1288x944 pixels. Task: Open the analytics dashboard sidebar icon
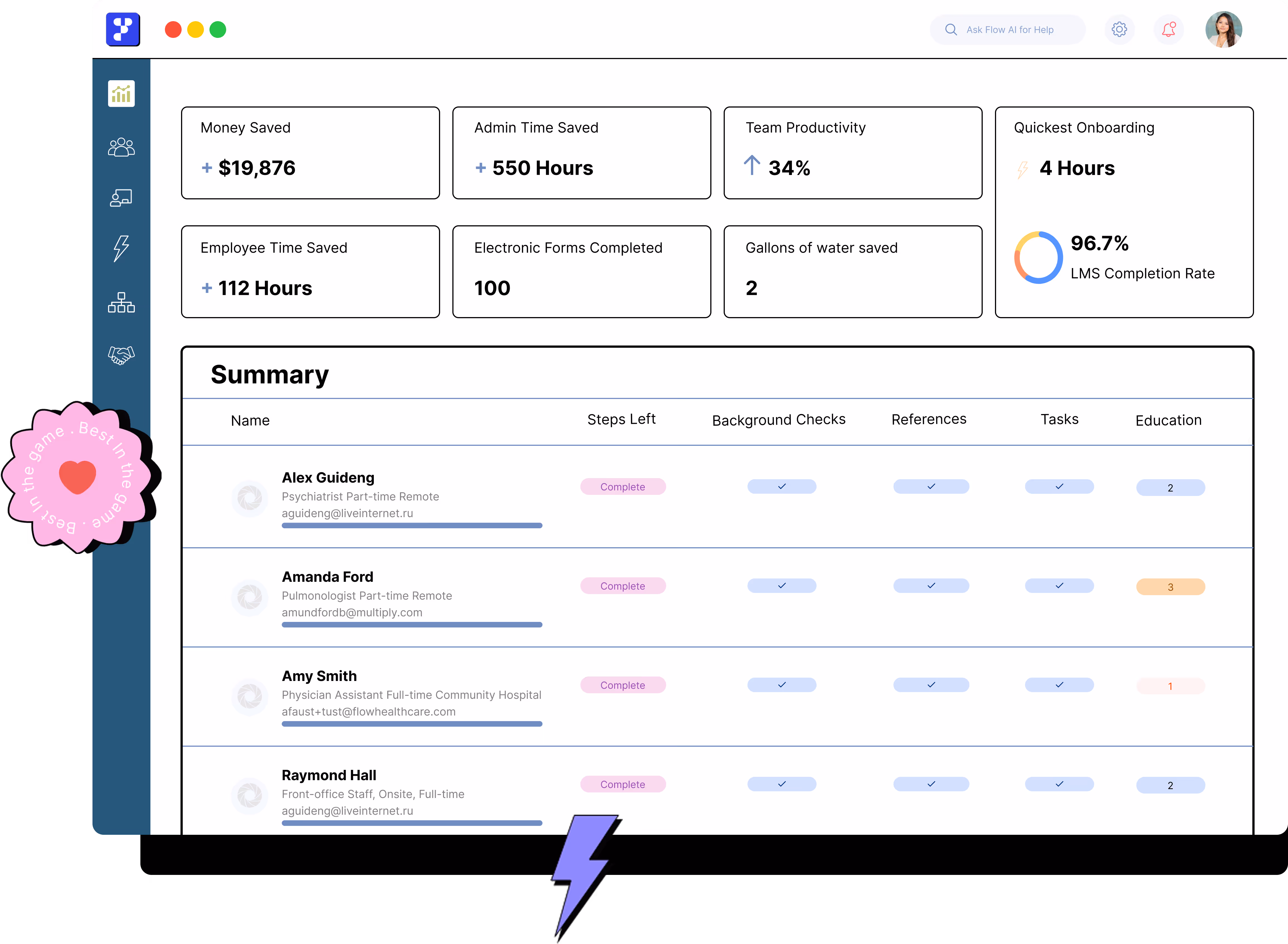pyautogui.click(x=121, y=93)
